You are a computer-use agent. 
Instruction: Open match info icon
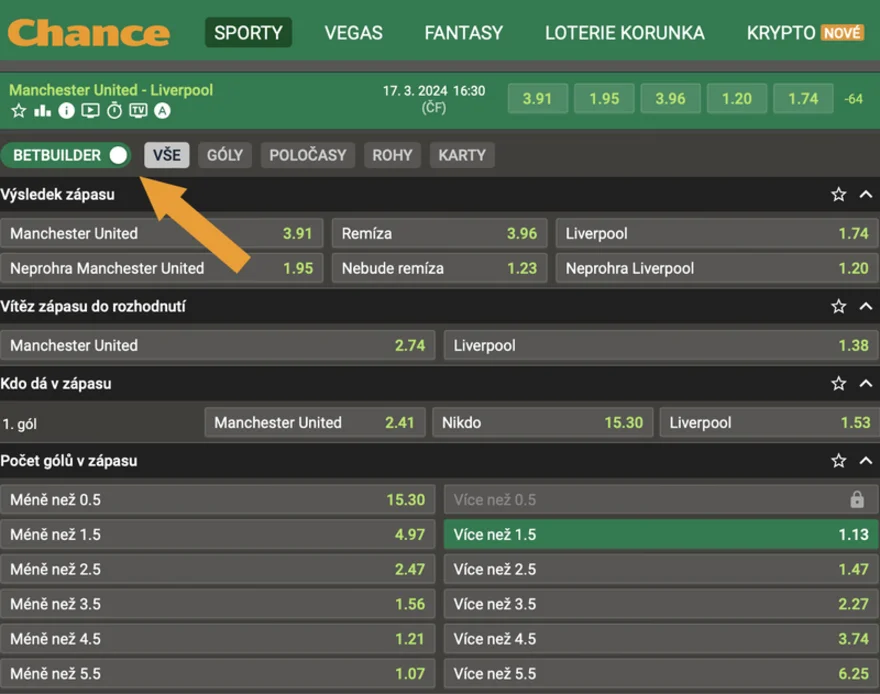pyautogui.click(x=66, y=111)
